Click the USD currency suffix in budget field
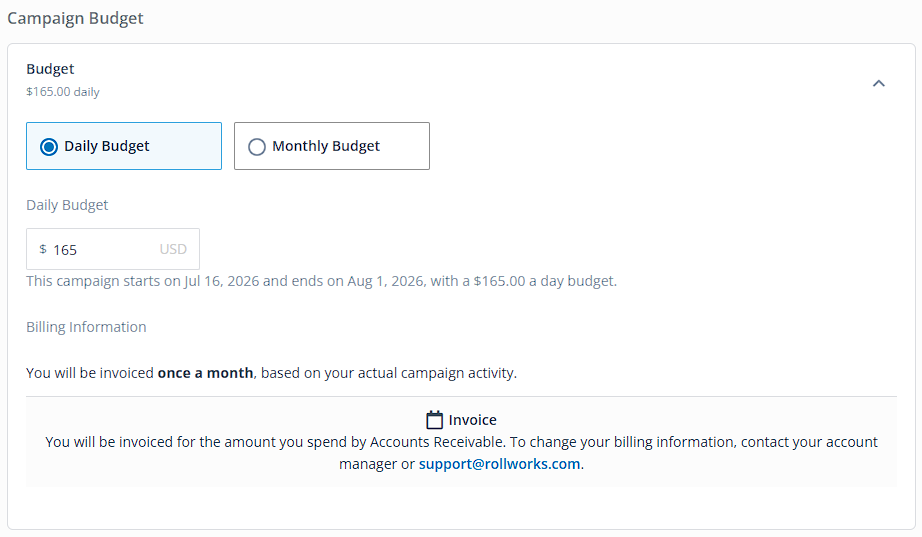 coord(173,249)
